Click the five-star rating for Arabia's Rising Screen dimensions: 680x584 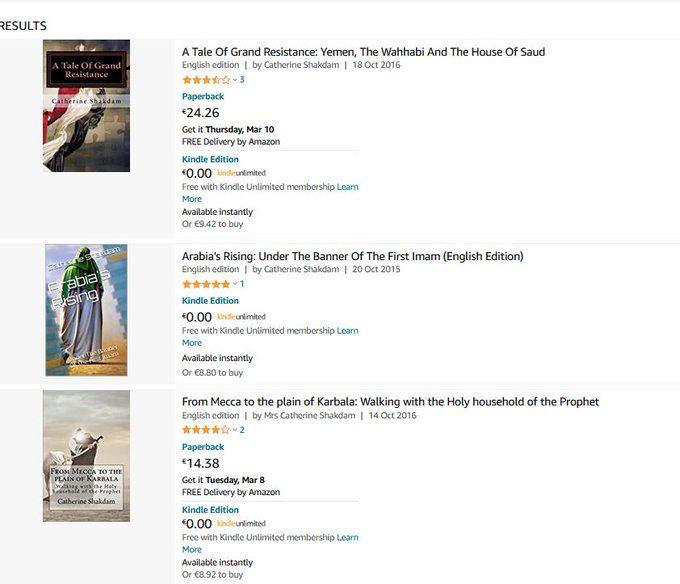205,284
